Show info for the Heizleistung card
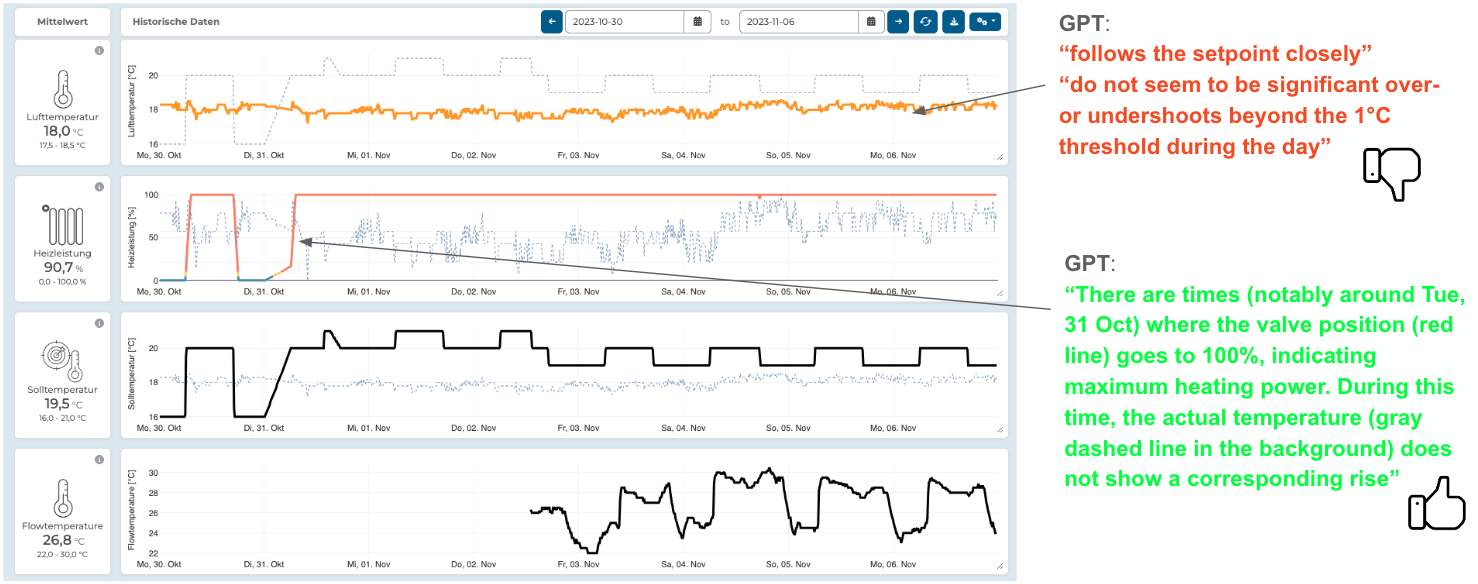This screenshot has height=584, width=1478. [99, 187]
